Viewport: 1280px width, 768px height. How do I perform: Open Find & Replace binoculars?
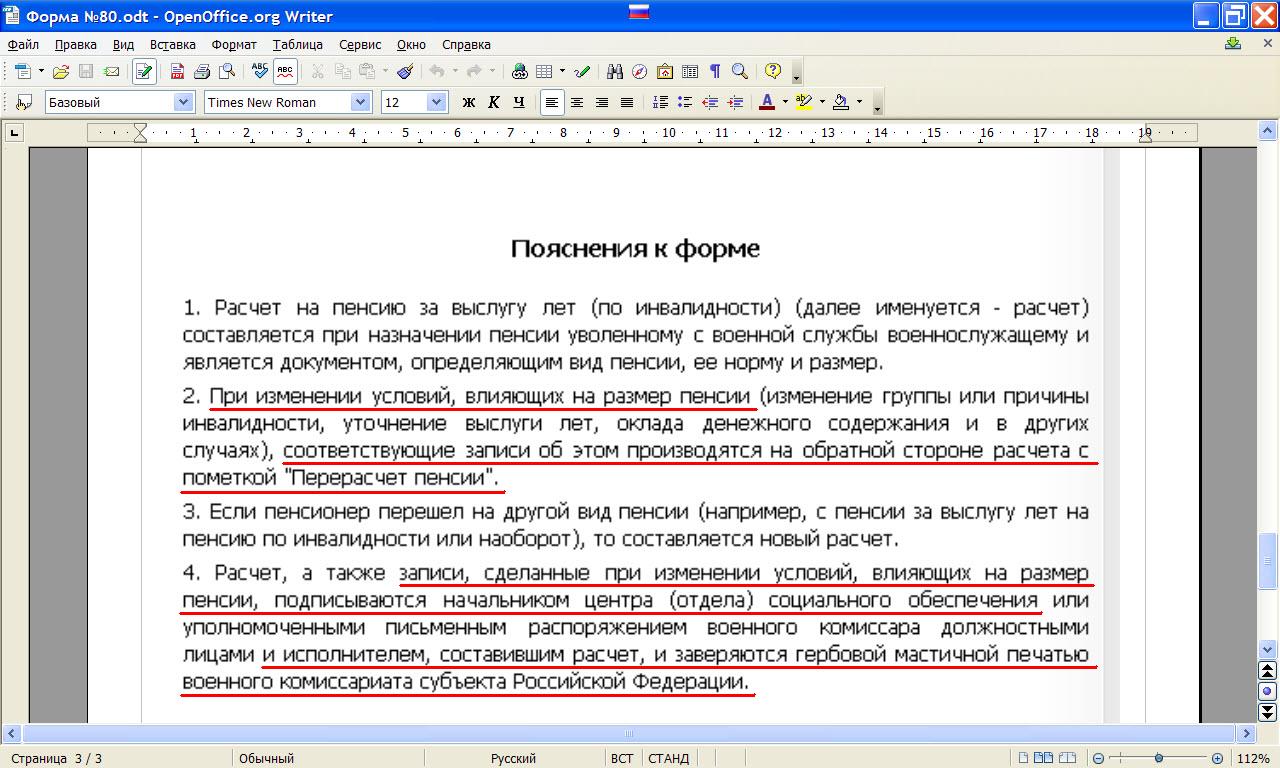[615, 71]
